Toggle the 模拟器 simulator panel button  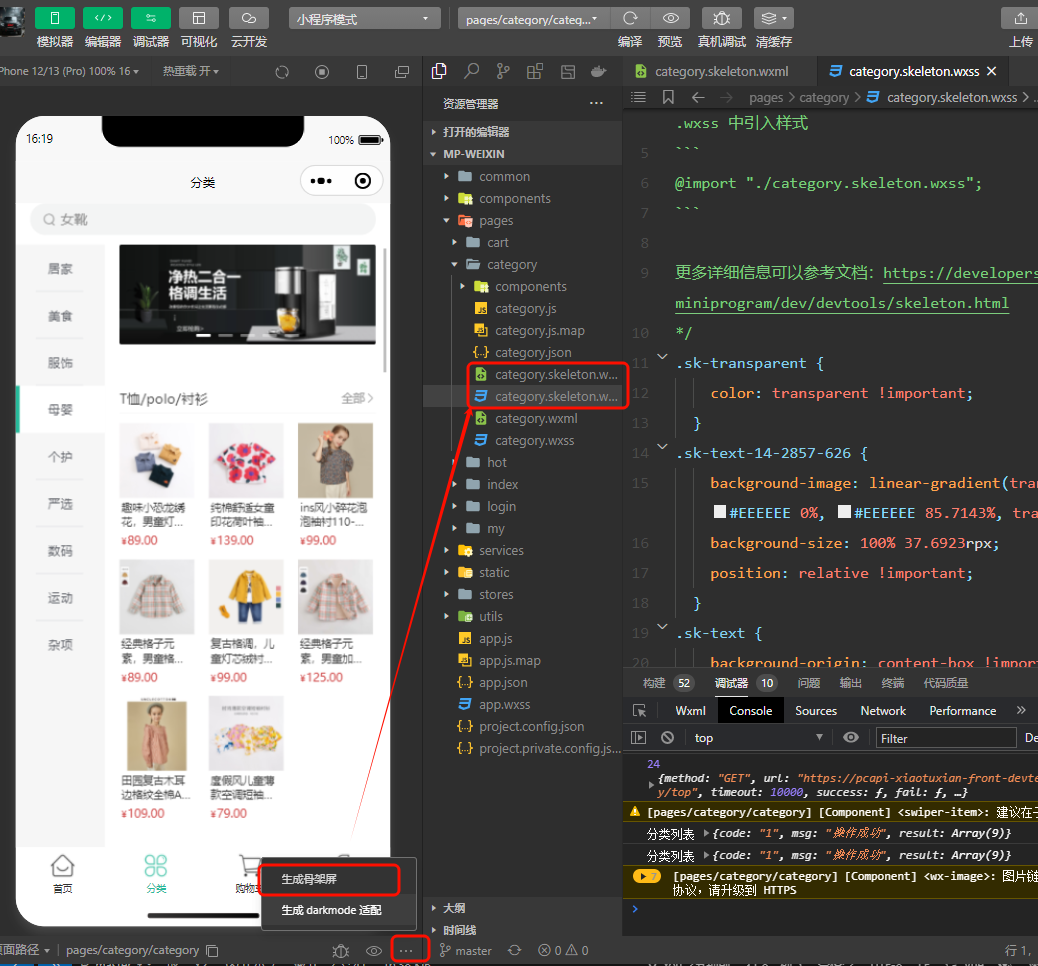tap(54, 18)
